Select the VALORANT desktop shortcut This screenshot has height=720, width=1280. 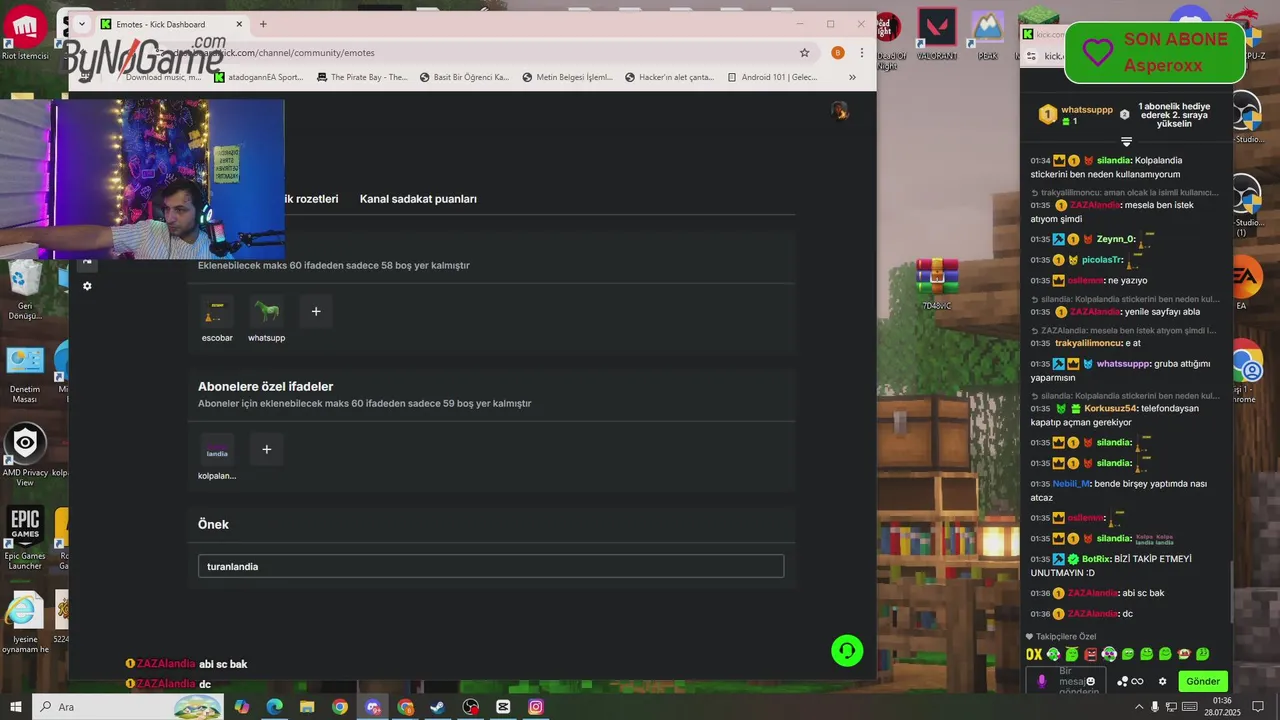pyautogui.click(x=937, y=36)
